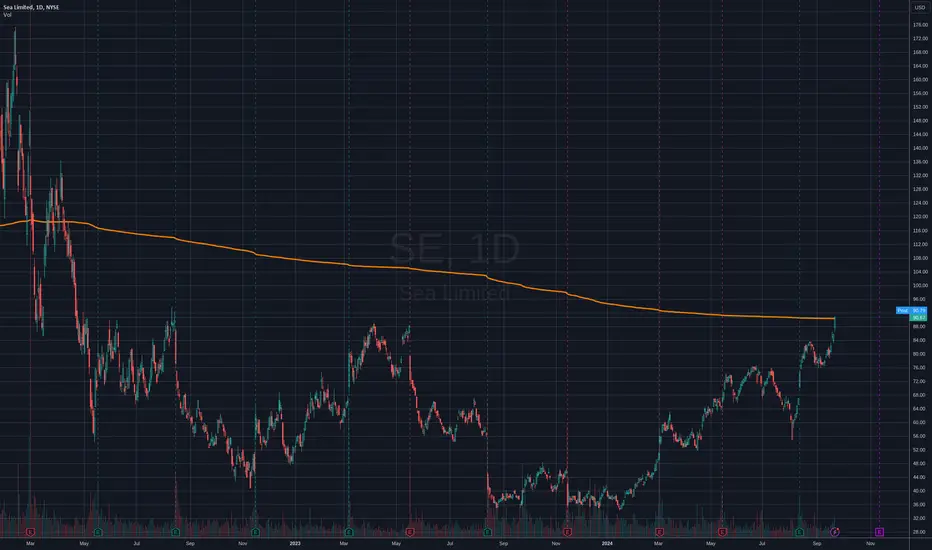Click the 2023 label on time axis
Screen dimensions: 932x550
tap(295, 543)
